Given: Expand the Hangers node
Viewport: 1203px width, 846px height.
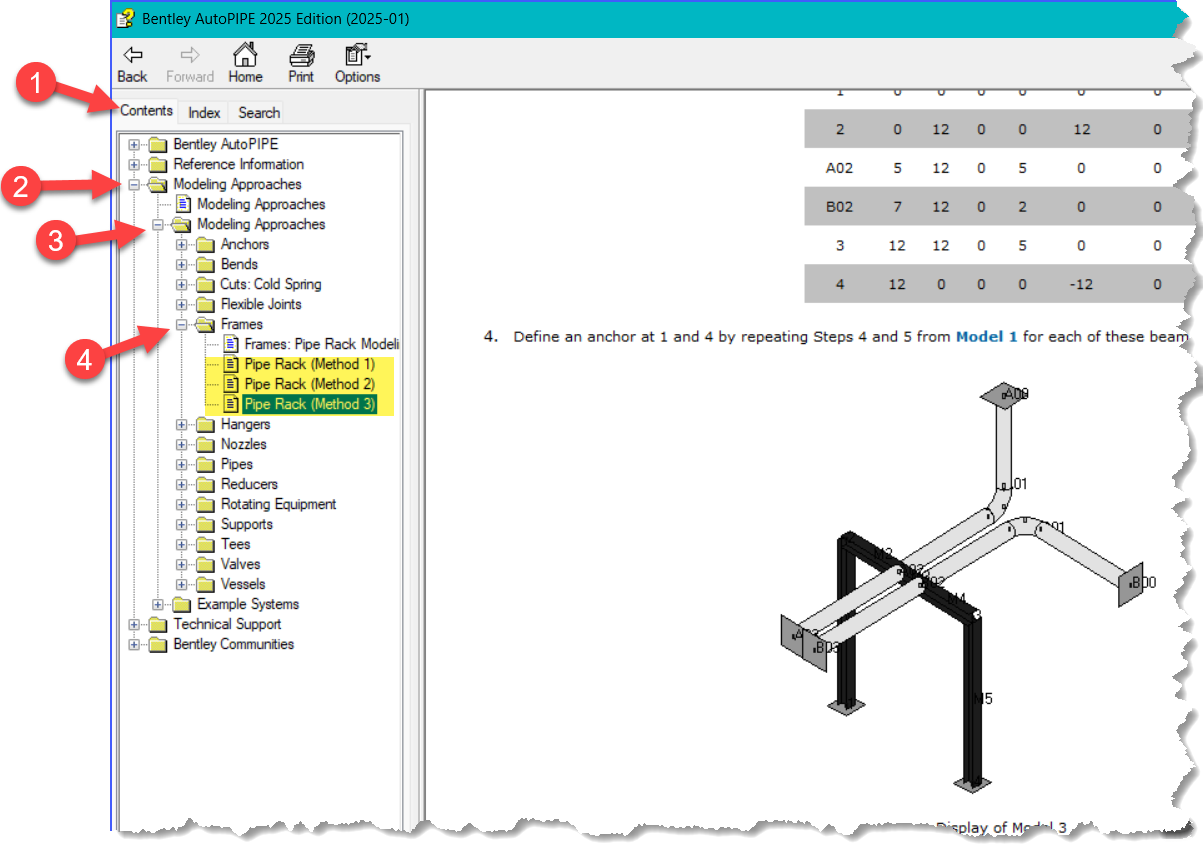Looking at the screenshot, I should coord(182,424).
